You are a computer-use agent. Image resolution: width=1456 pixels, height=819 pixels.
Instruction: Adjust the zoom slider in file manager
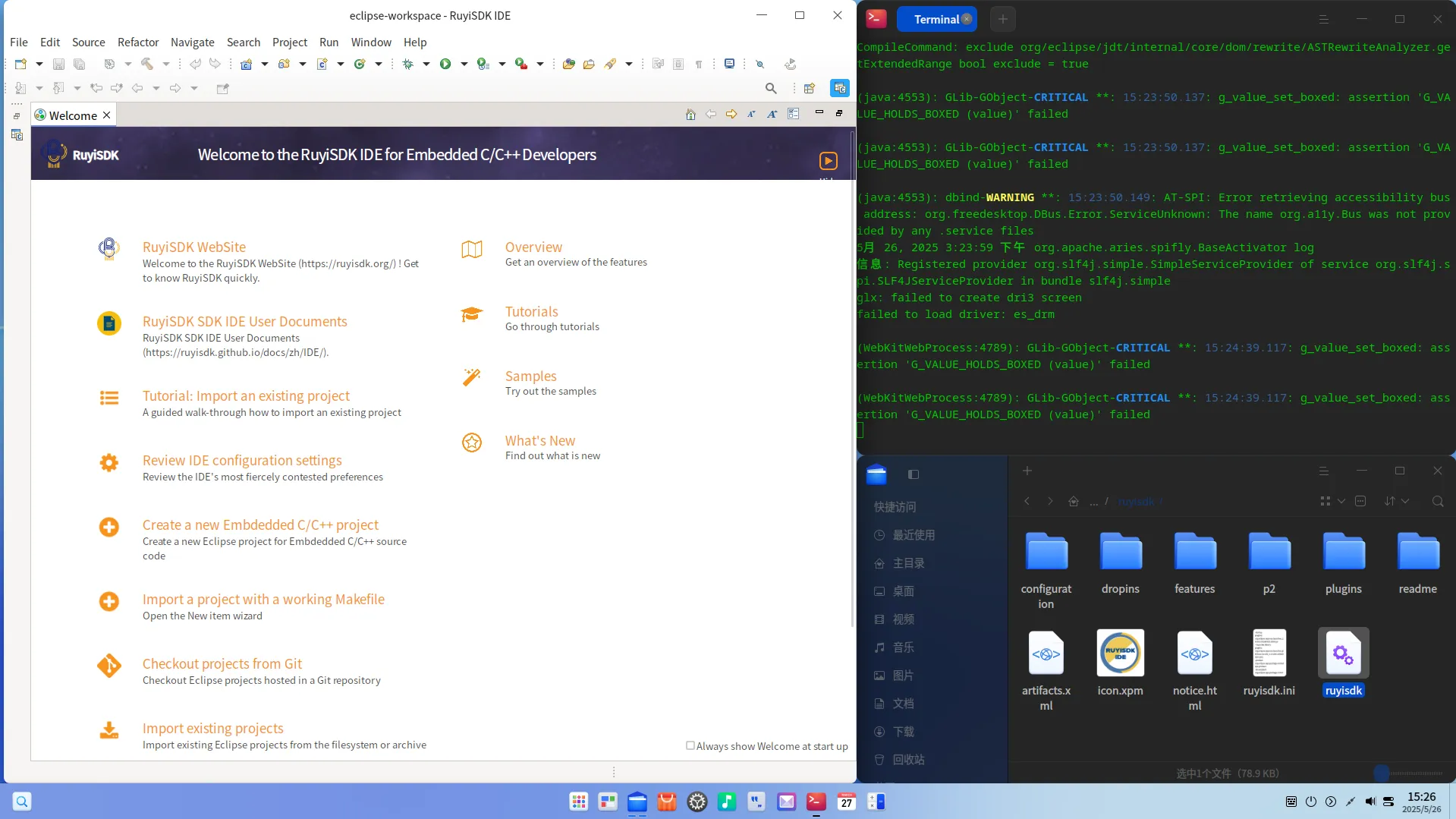(1382, 772)
